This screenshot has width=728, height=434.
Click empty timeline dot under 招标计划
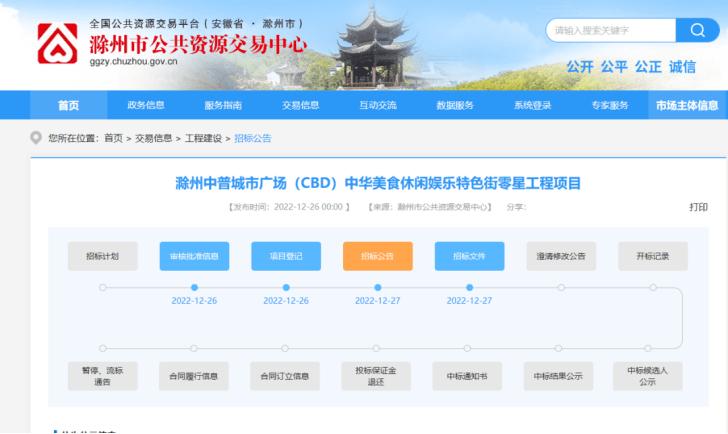[103, 287]
